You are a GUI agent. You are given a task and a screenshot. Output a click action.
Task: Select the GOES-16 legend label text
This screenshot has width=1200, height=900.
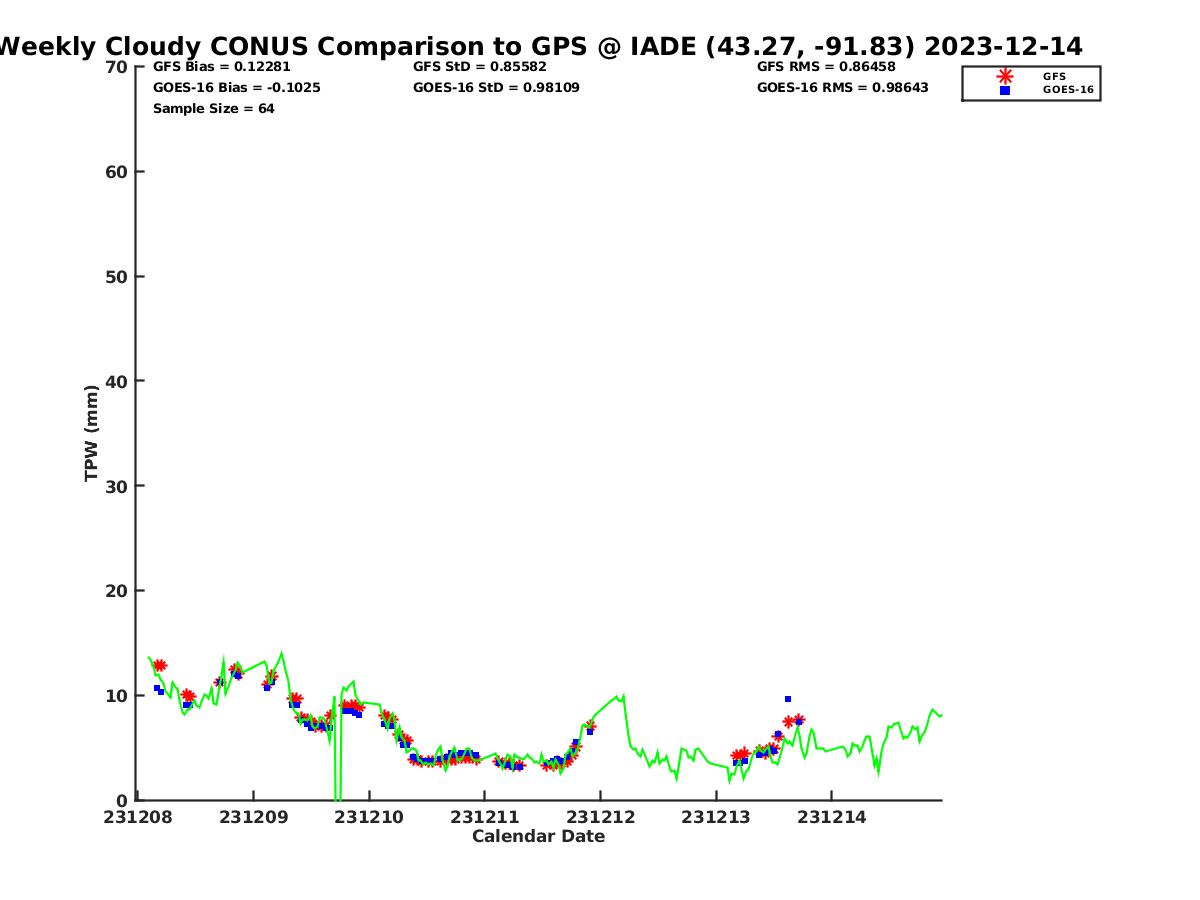tap(1068, 90)
